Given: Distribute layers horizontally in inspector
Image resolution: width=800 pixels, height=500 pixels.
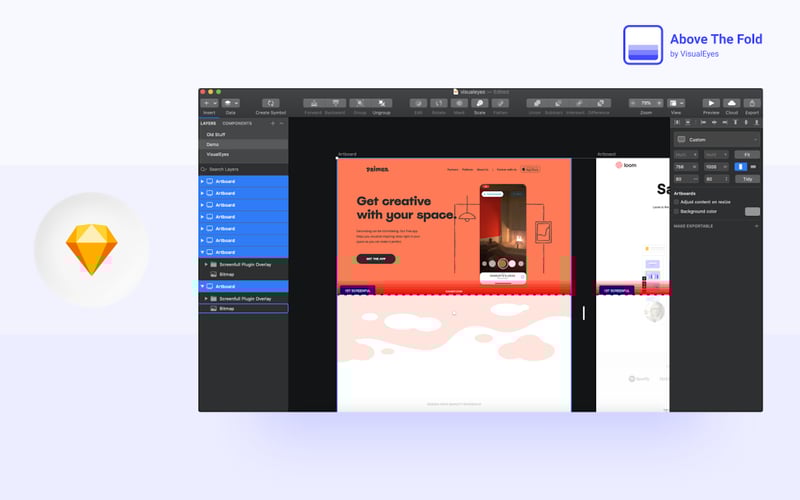Looking at the screenshot, I should point(677,122).
